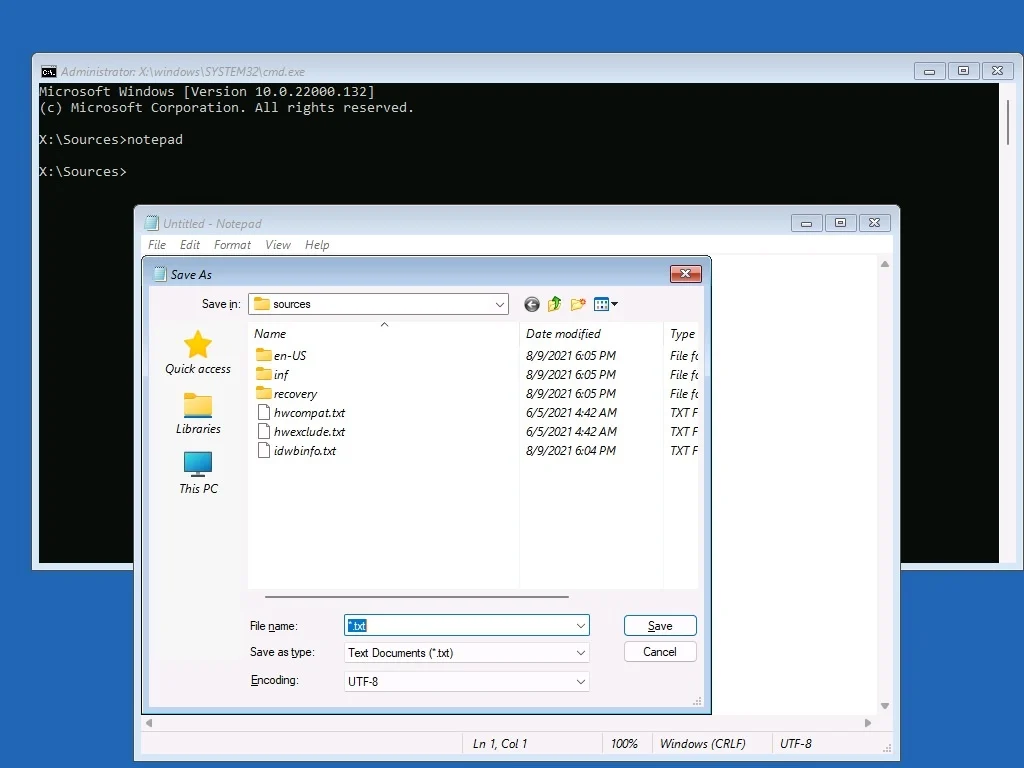The height and width of the screenshot is (768, 1024).
Task: Select This PC in the places bar
Action: point(198,473)
